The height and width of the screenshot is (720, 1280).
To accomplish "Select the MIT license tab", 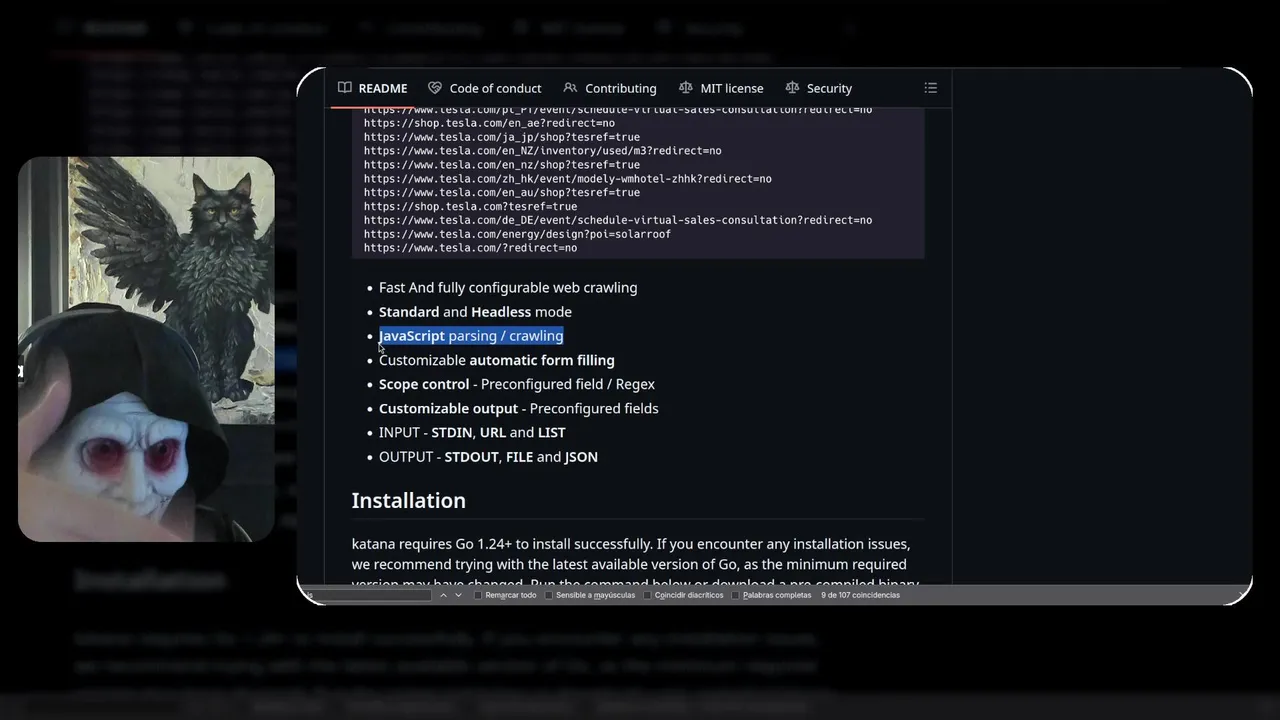I will (721, 88).
